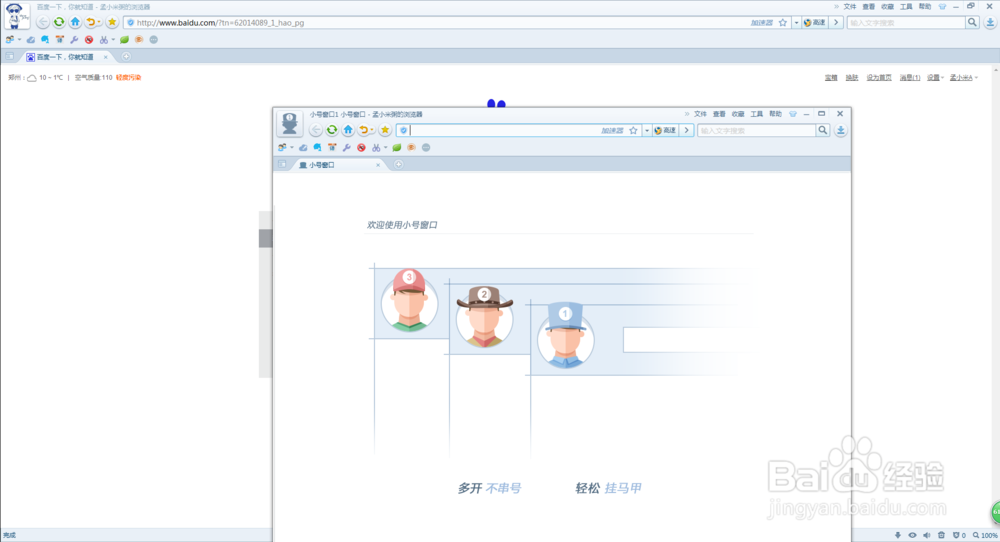Close the 百度一下 tab
This screenshot has width=1000, height=542.
(106, 57)
